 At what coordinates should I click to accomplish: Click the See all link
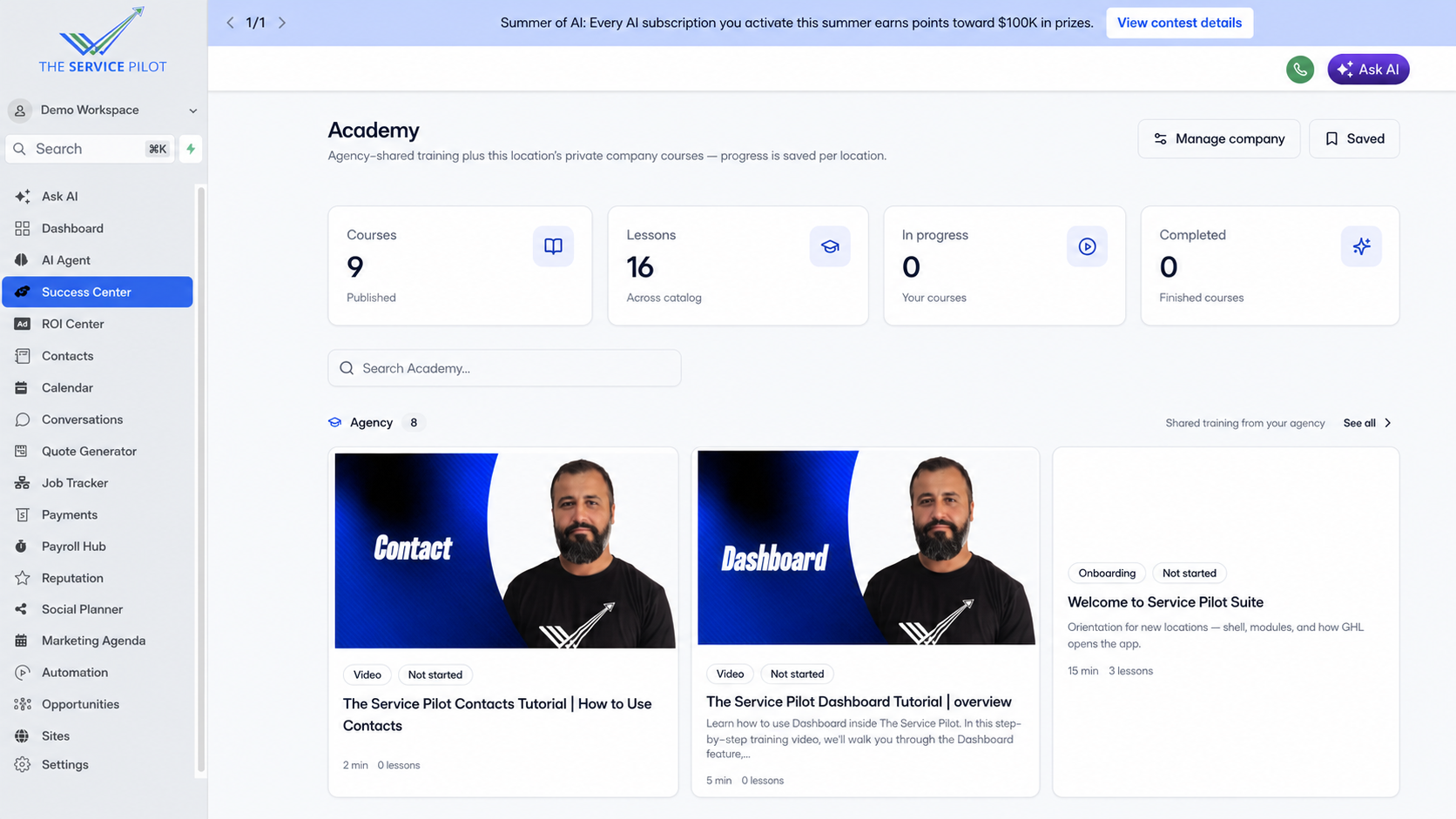[x=1359, y=423]
